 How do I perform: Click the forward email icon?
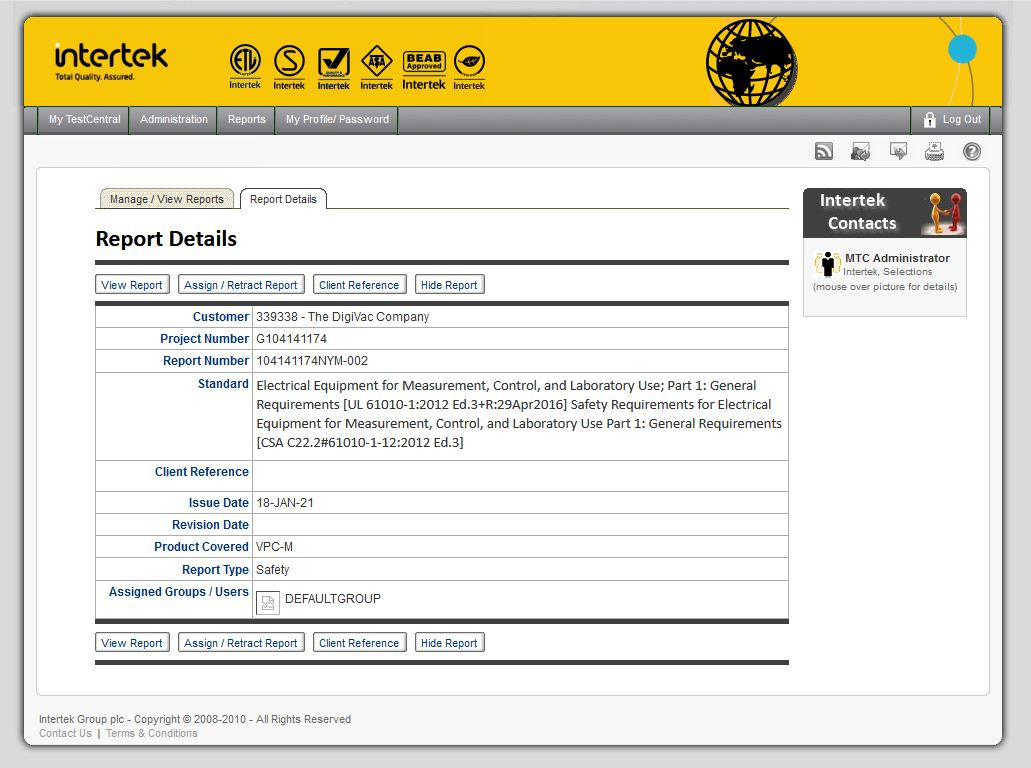pos(898,151)
